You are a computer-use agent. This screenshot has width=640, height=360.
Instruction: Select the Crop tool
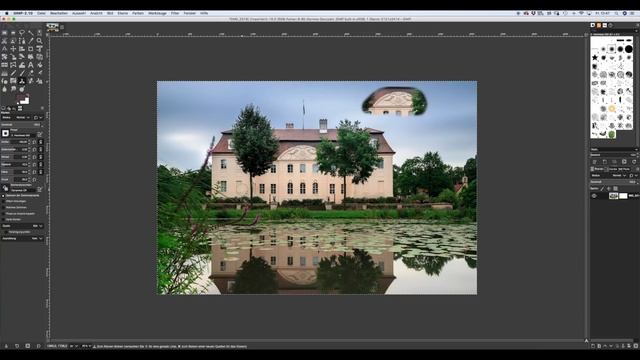tap(31, 49)
